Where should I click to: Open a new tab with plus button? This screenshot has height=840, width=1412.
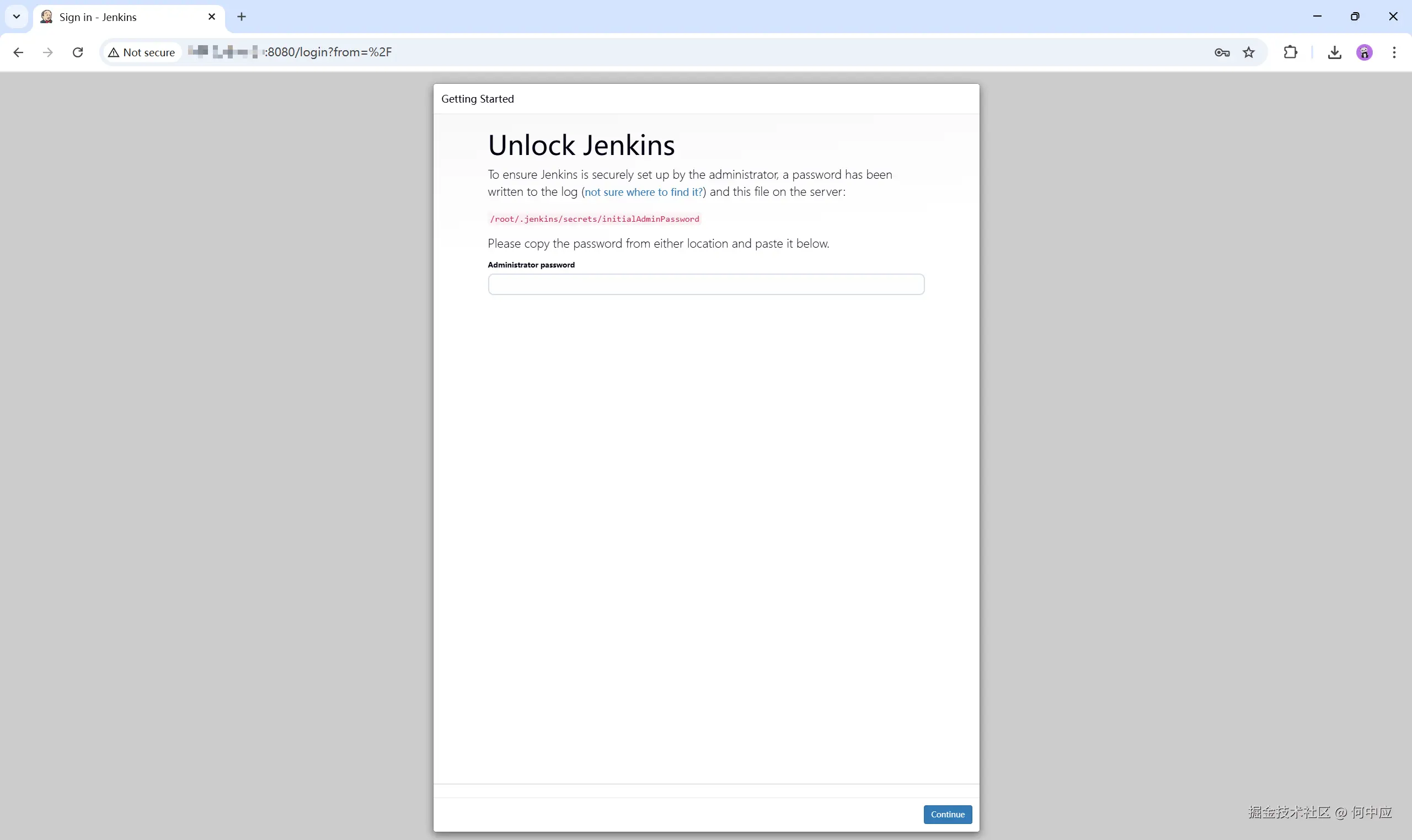pyautogui.click(x=242, y=17)
